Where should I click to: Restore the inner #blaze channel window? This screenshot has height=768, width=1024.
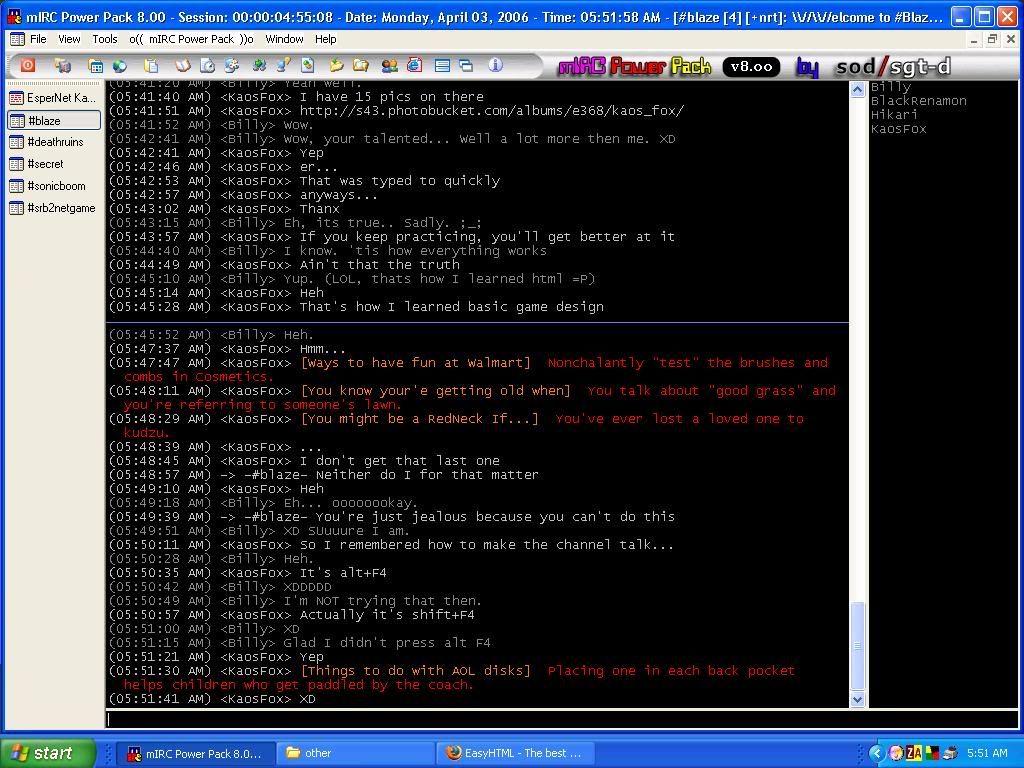[x=992, y=39]
